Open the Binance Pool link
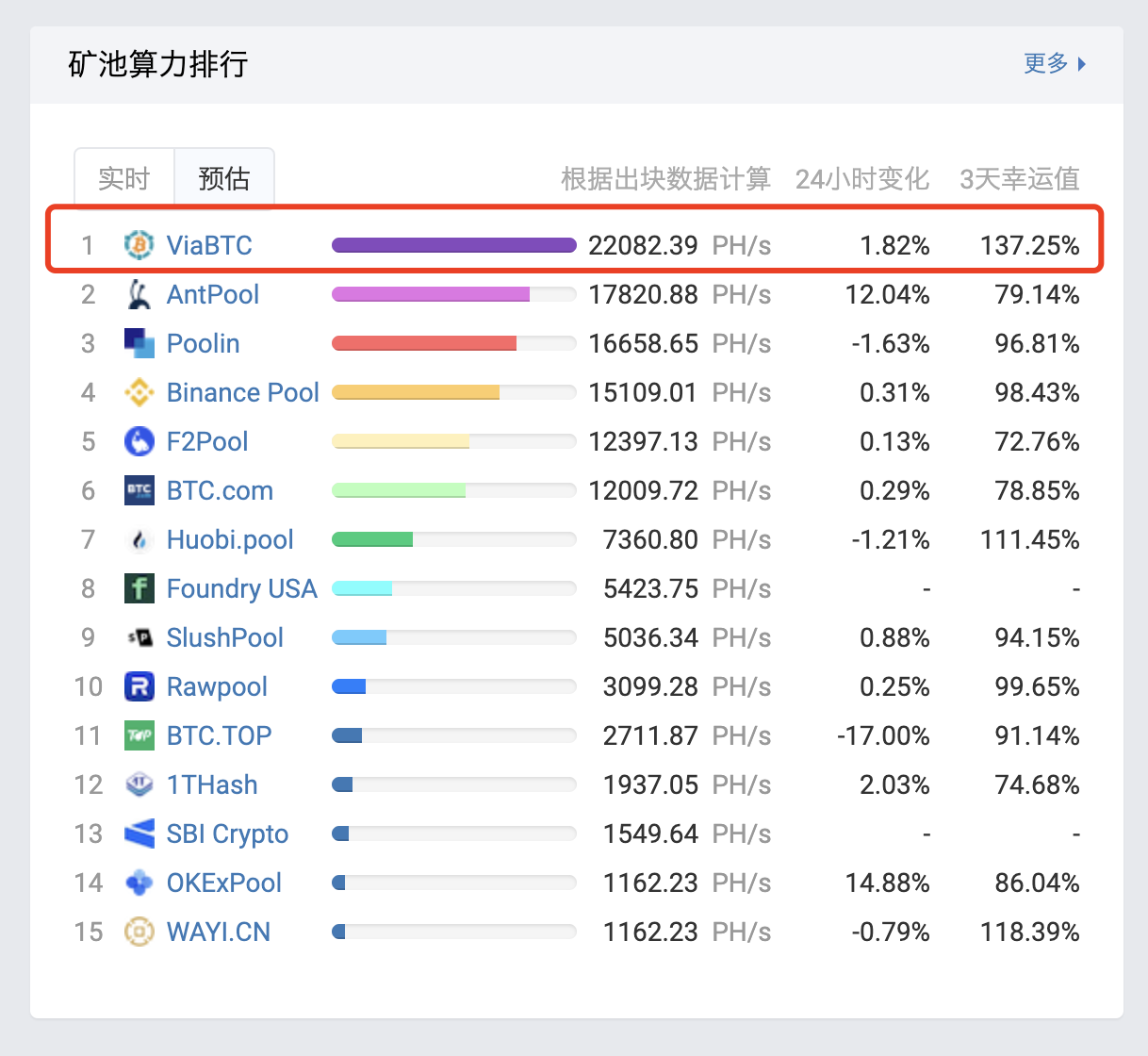The height and width of the screenshot is (1056, 1148). 243,392
